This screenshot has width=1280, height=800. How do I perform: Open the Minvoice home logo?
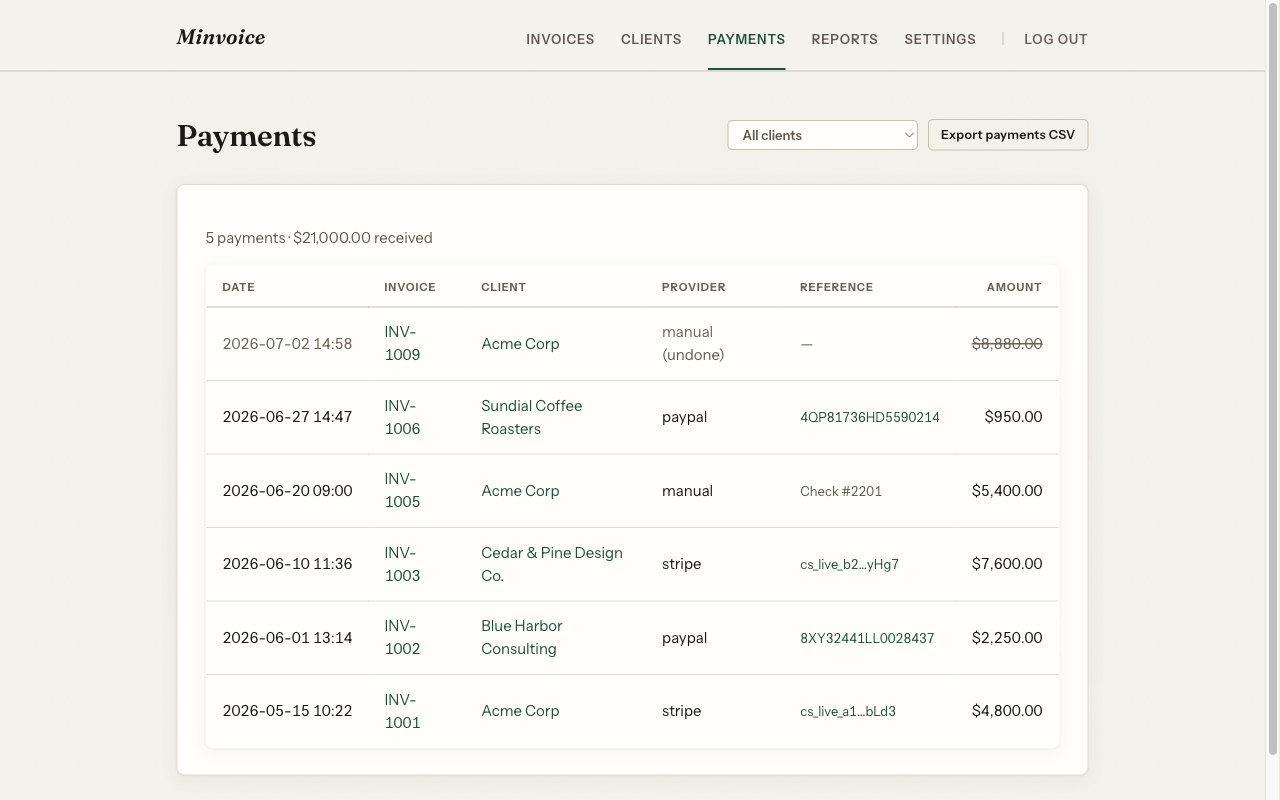[221, 38]
